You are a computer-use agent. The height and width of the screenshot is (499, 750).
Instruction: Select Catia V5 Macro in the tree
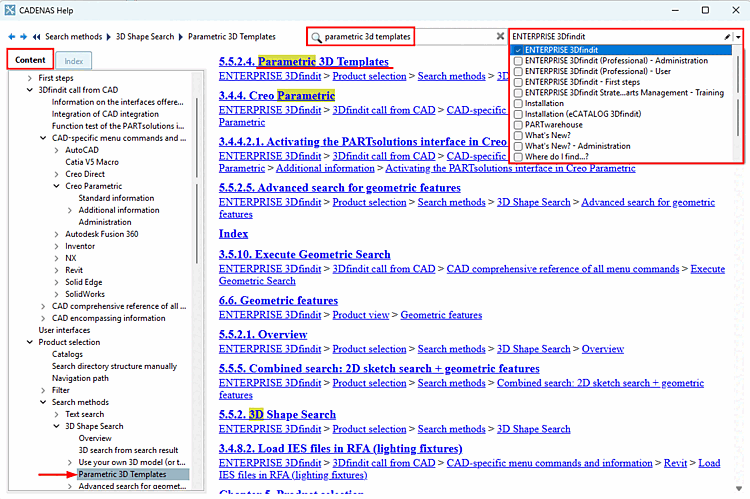(x=92, y=162)
